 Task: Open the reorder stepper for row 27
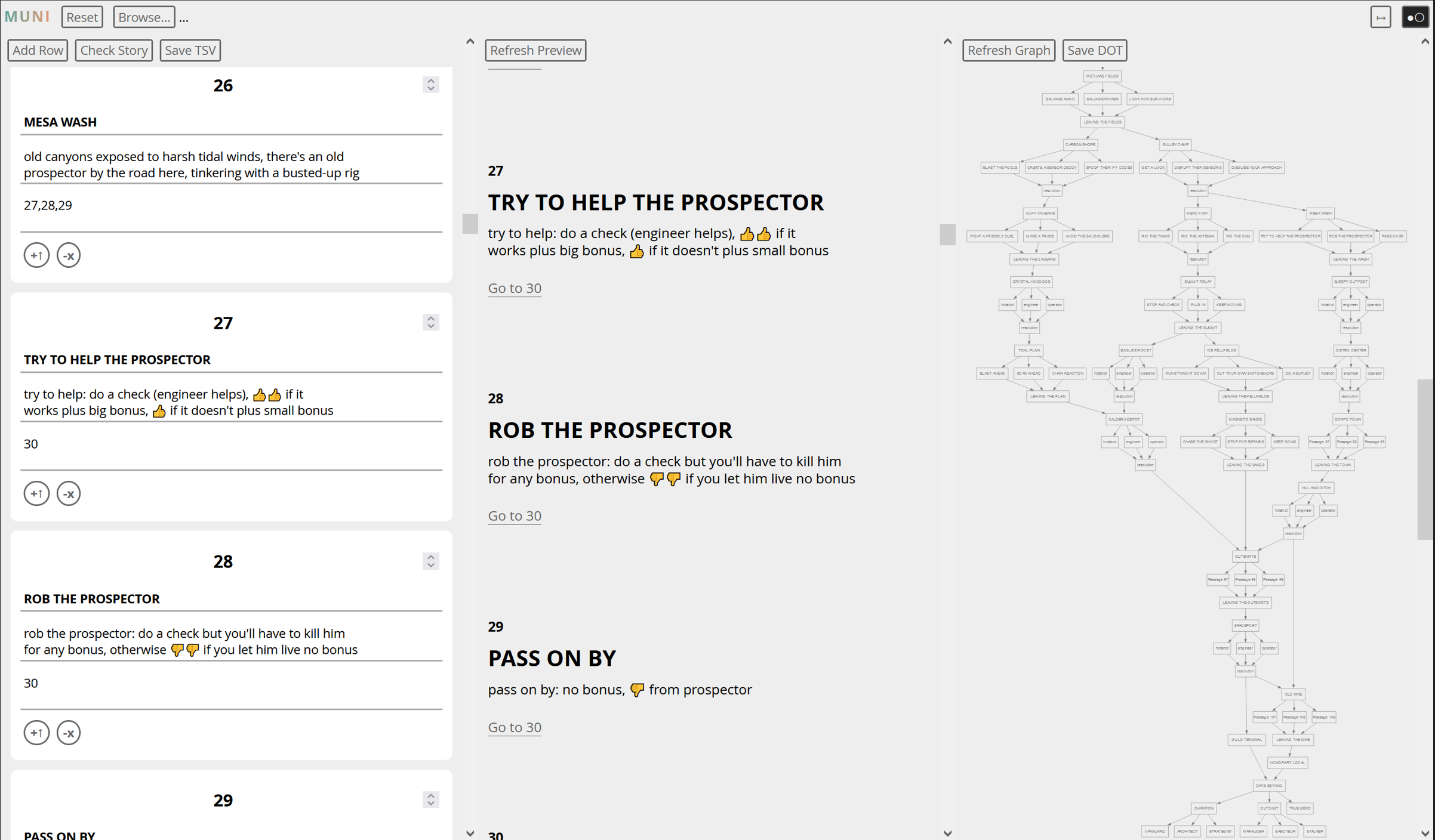click(430, 323)
